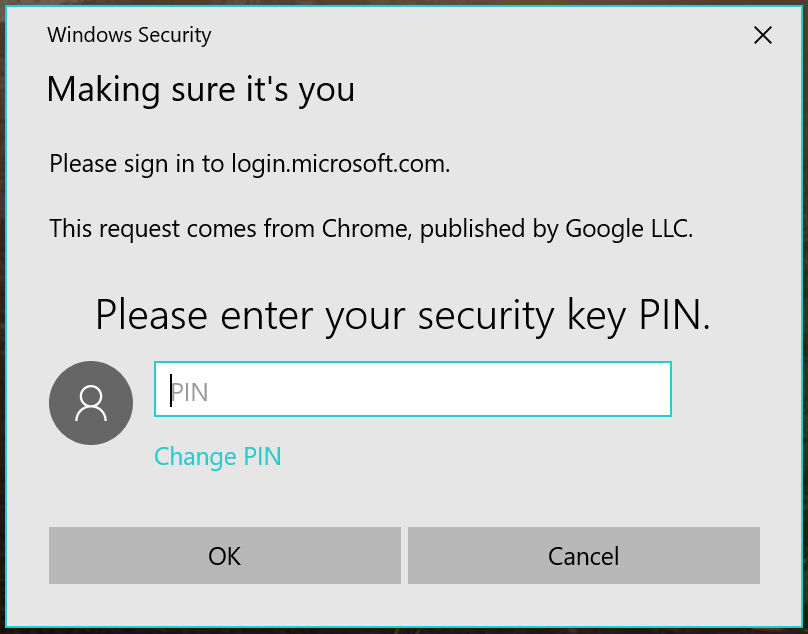Click the user avatar icon
808x634 pixels.
91,403
